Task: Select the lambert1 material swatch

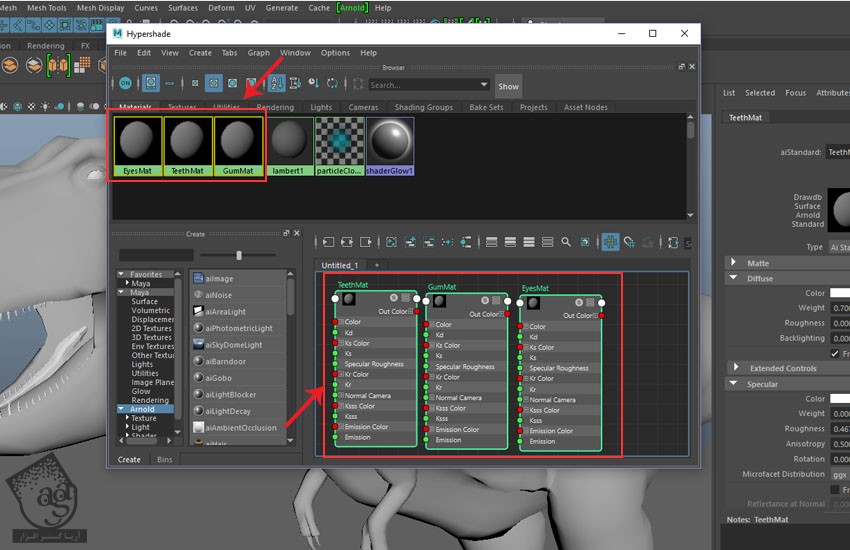Action: [x=288, y=146]
